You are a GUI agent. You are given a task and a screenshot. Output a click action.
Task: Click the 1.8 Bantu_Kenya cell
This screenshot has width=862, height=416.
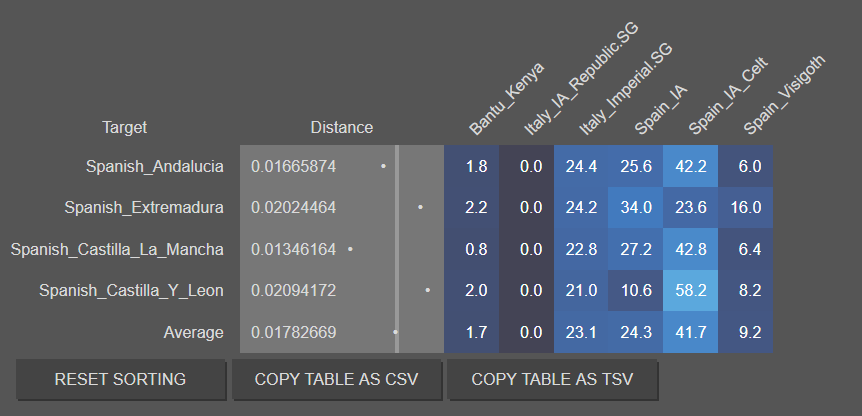472,167
